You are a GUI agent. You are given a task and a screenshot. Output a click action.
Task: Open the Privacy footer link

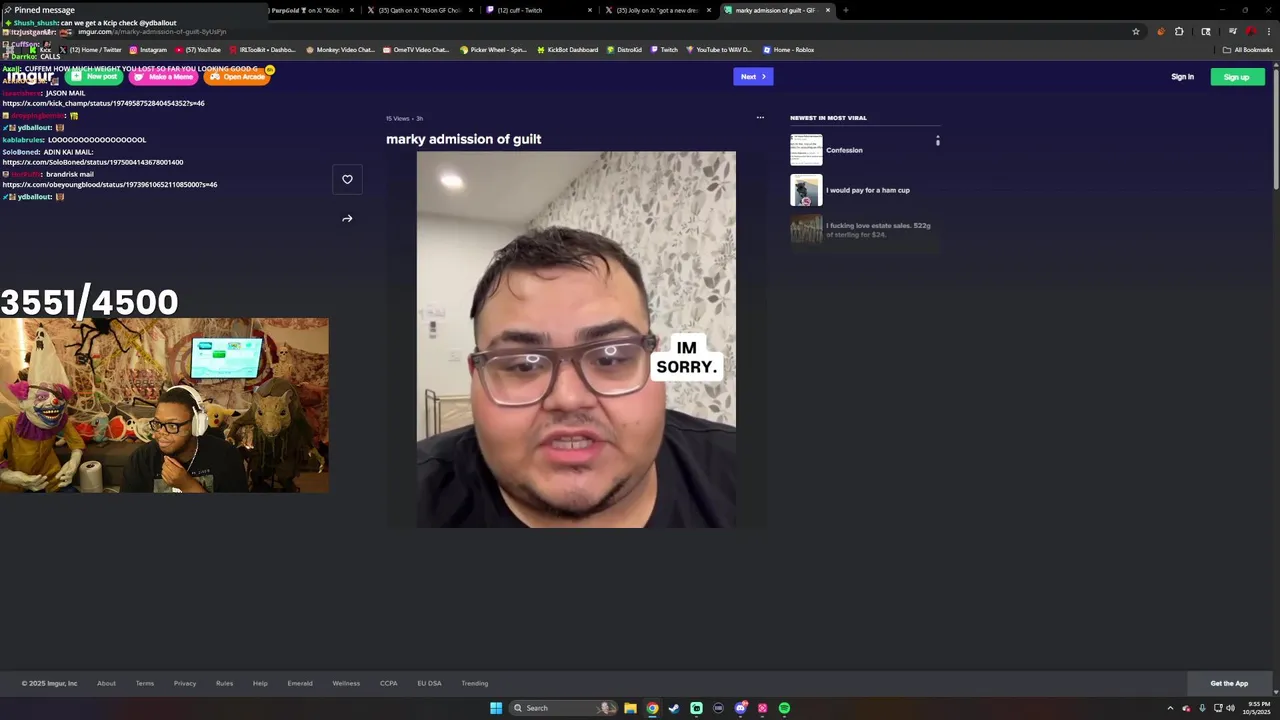pyautogui.click(x=185, y=684)
